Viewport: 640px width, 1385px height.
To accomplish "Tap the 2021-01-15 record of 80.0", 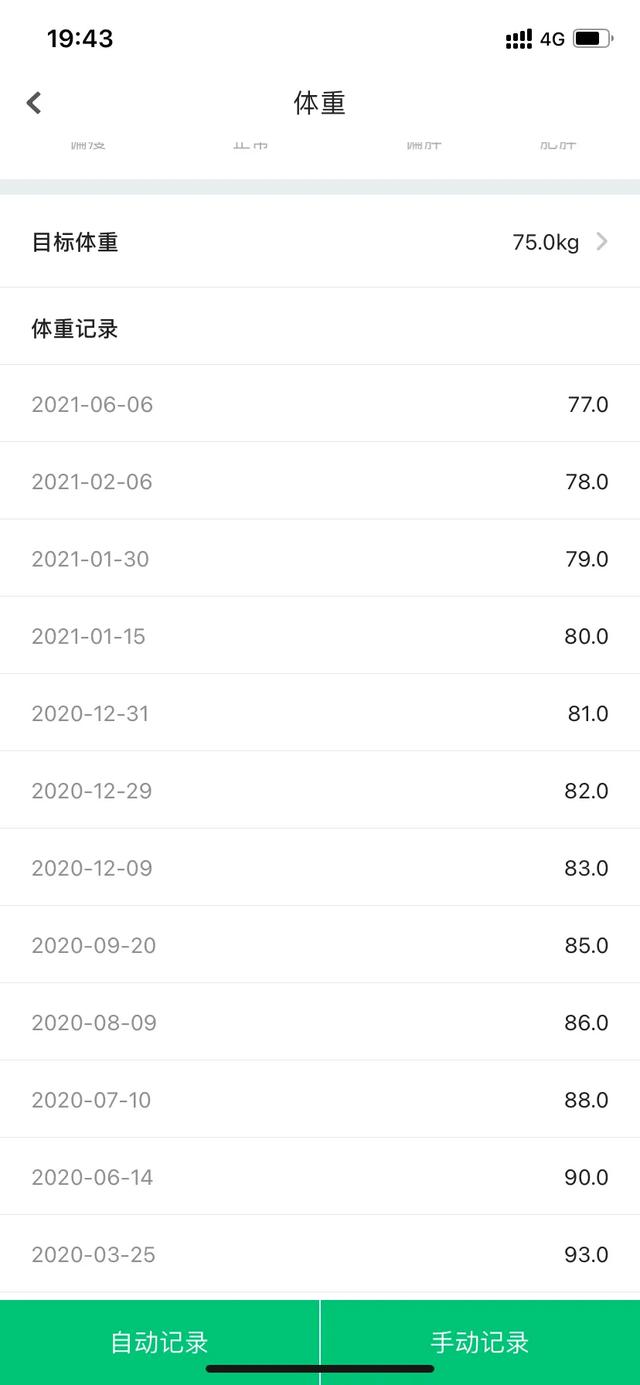I will (320, 635).
